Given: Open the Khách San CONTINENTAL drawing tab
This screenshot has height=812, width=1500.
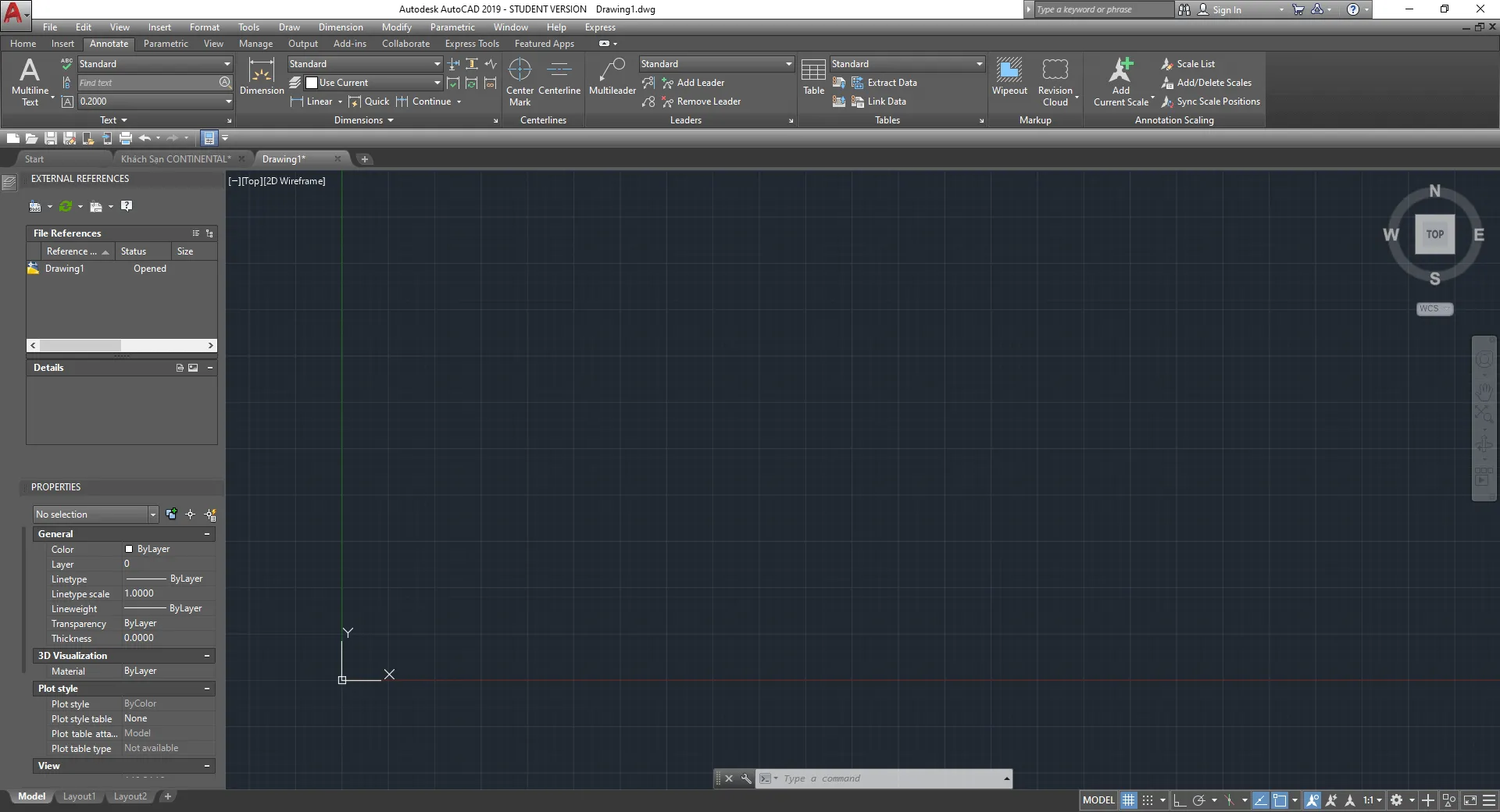Looking at the screenshot, I should pos(175,158).
